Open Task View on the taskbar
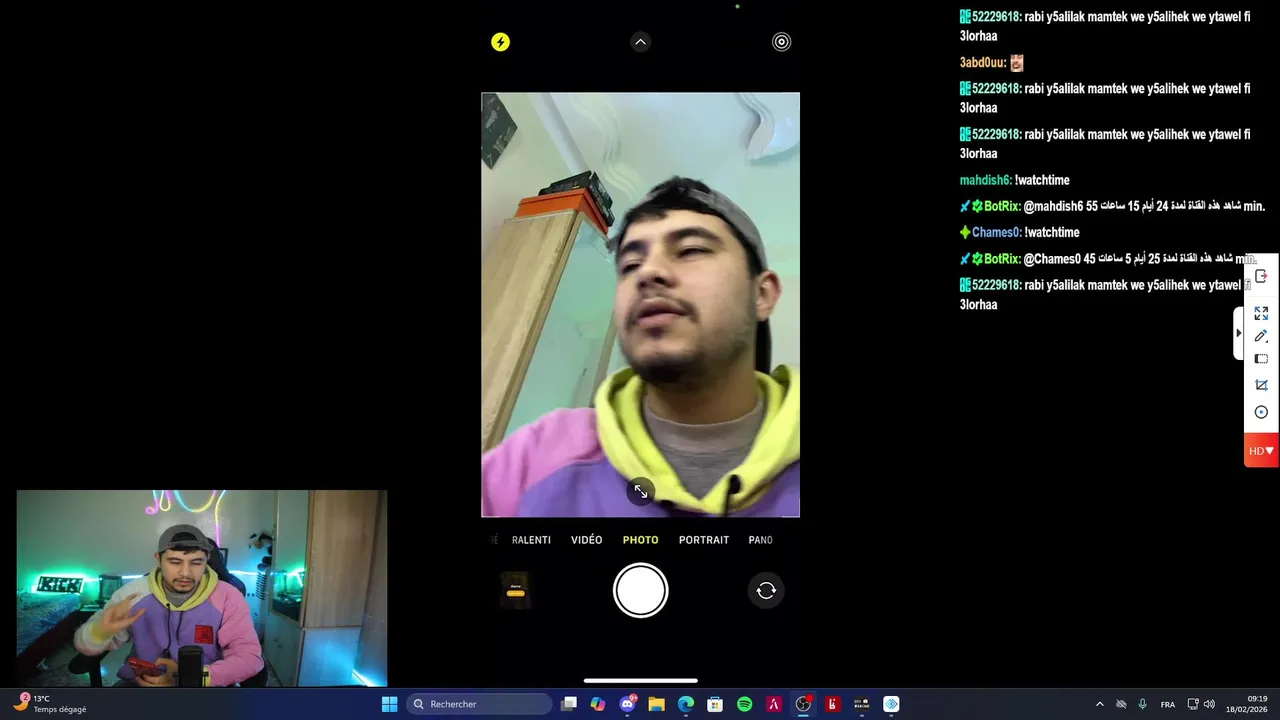Viewport: 1280px width, 720px height. (x=569, y=704)
